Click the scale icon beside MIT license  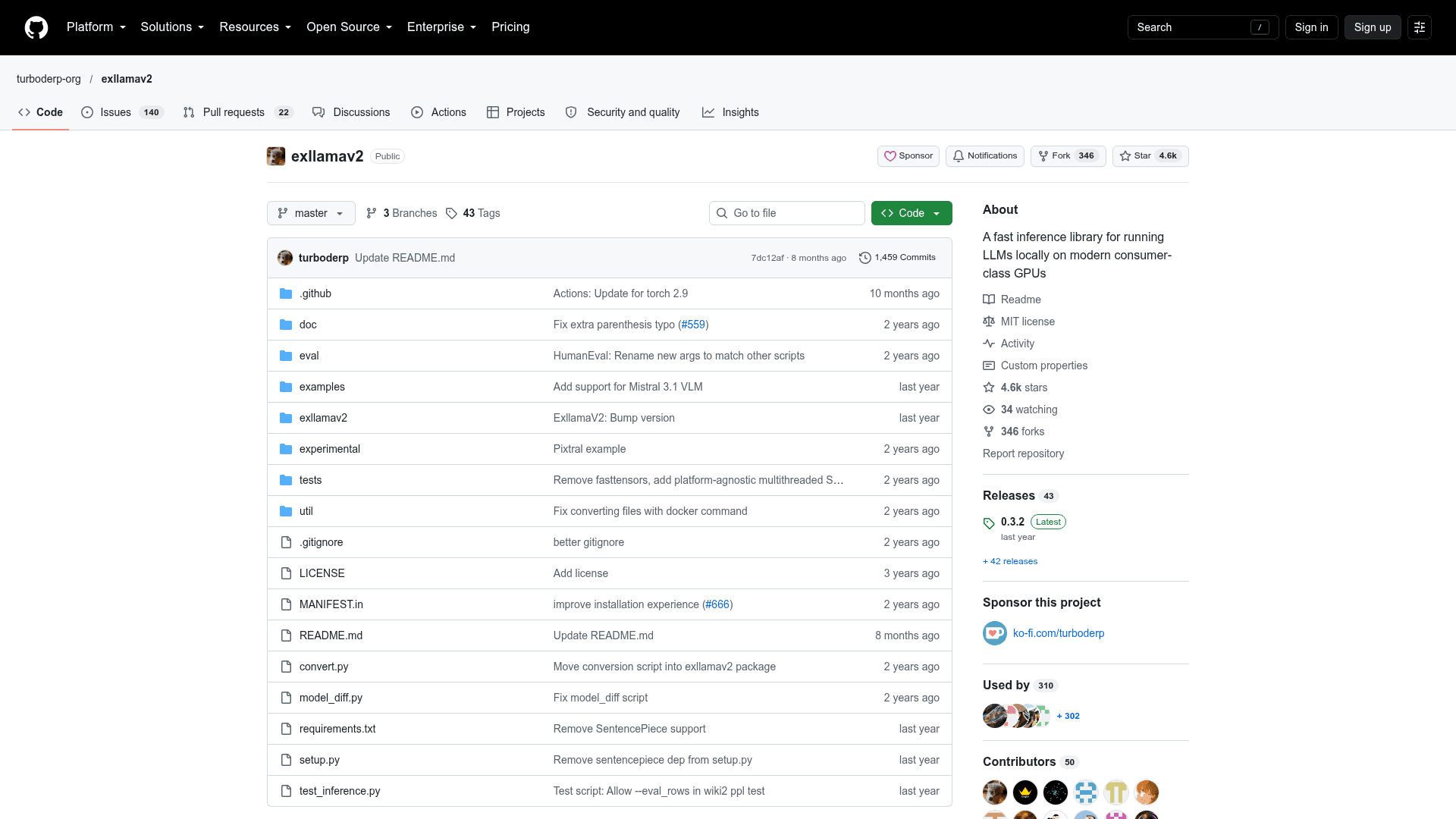coord(989,322)
